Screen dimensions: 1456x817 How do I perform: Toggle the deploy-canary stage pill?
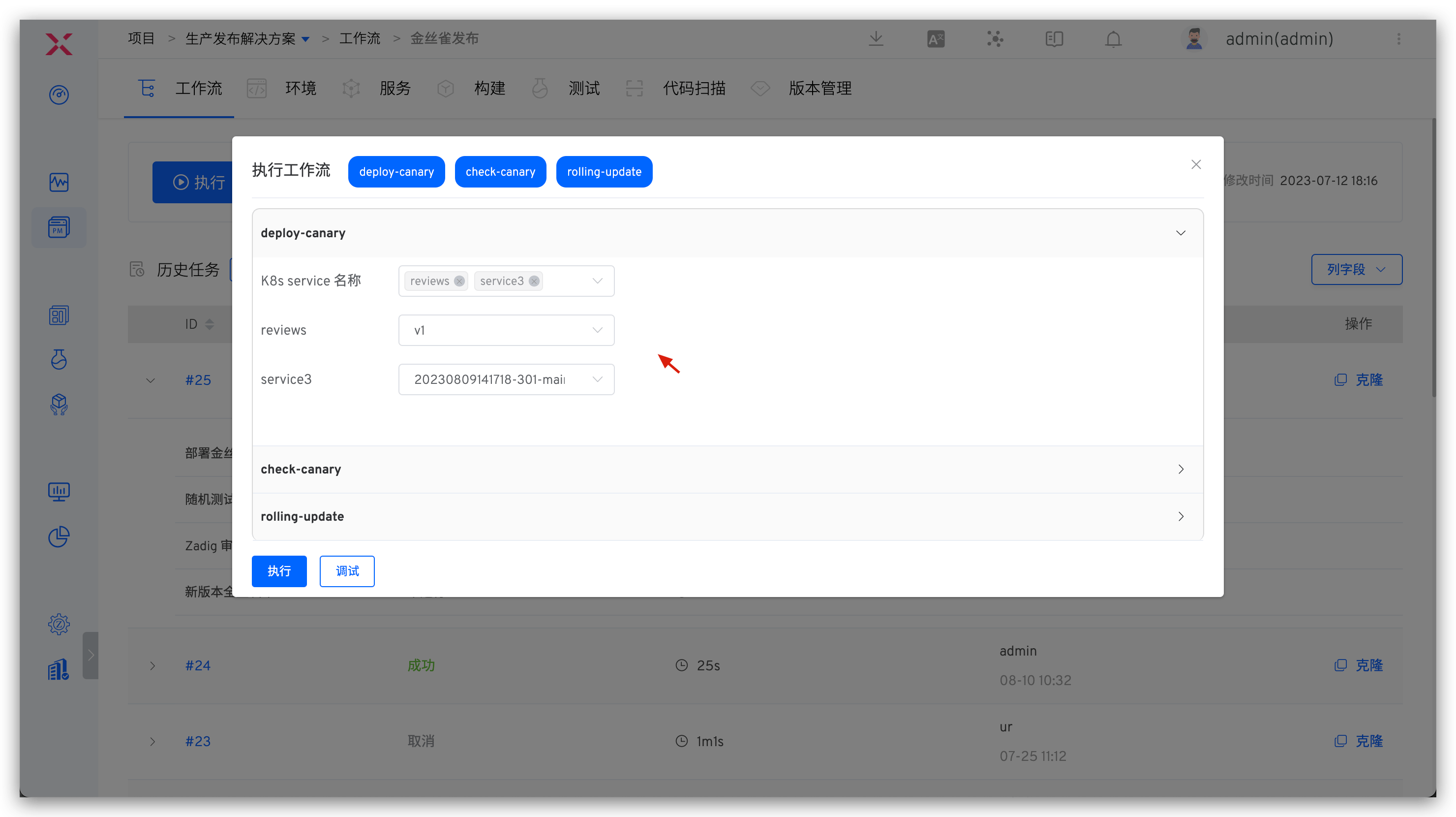pos(396,172)
